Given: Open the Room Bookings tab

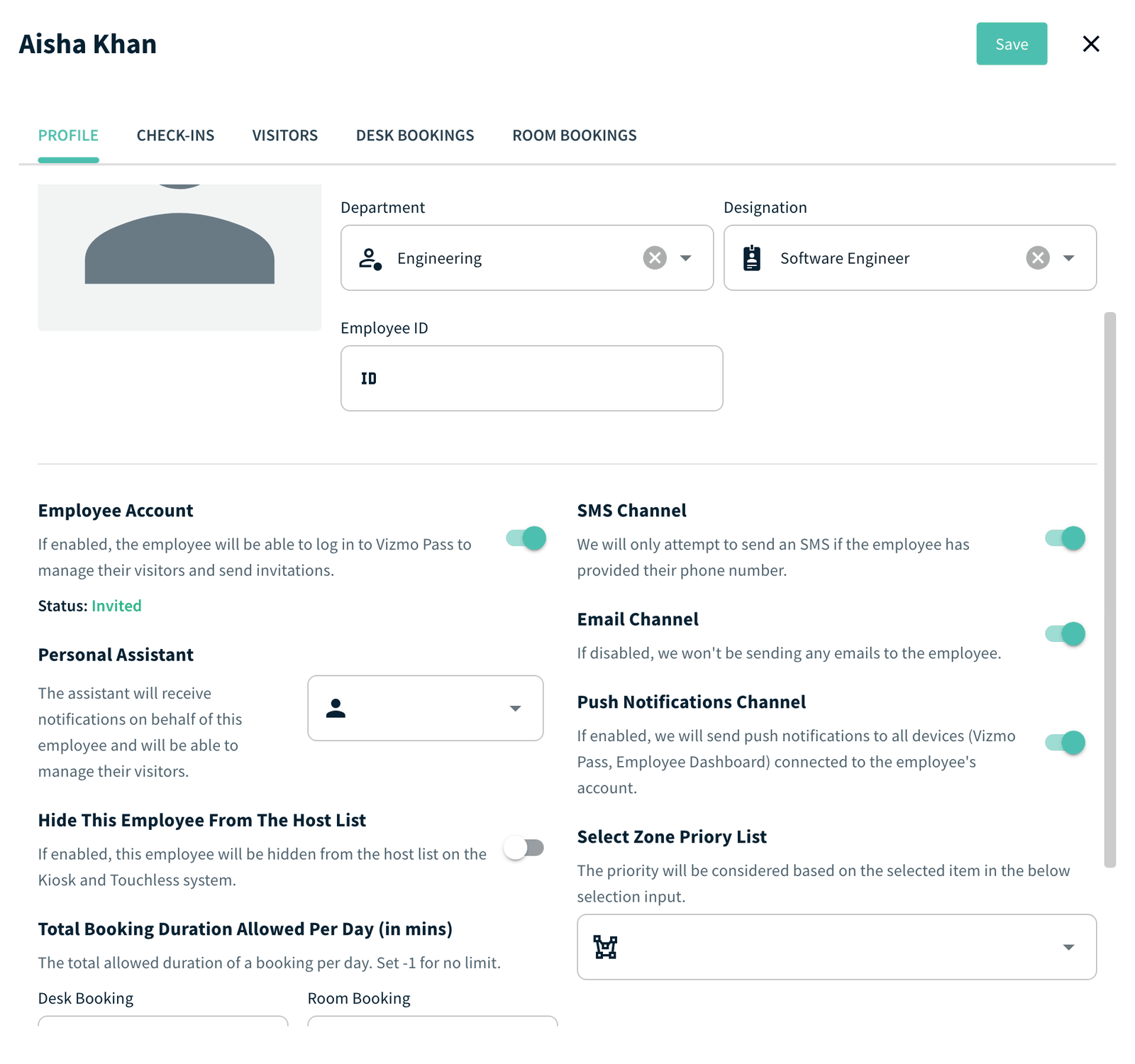Looking at the screenshot, I should point(575,135).
